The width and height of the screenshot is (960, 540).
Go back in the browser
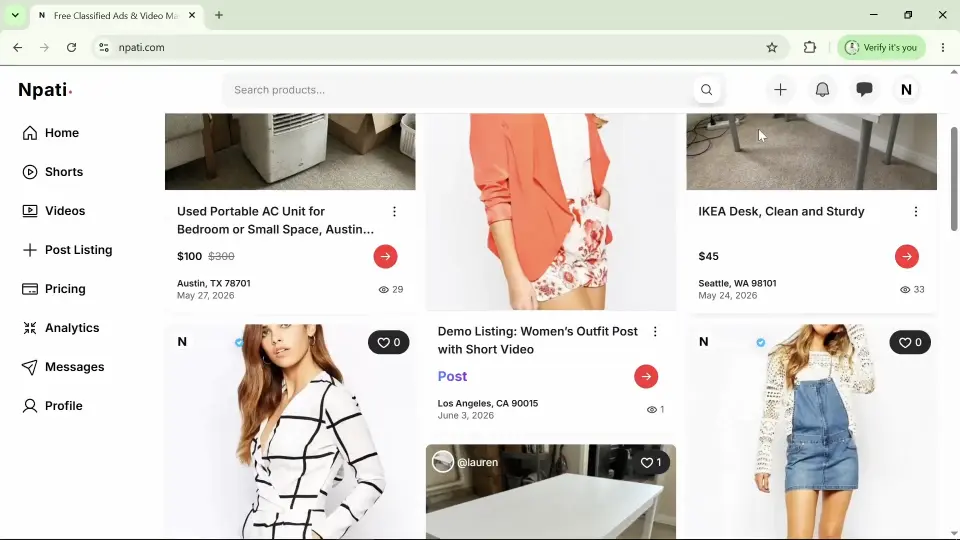[x=18, y=47]
